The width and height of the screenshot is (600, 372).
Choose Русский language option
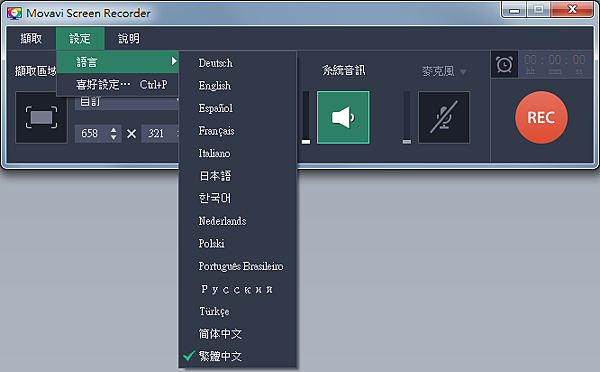click(x=238, y=289)
